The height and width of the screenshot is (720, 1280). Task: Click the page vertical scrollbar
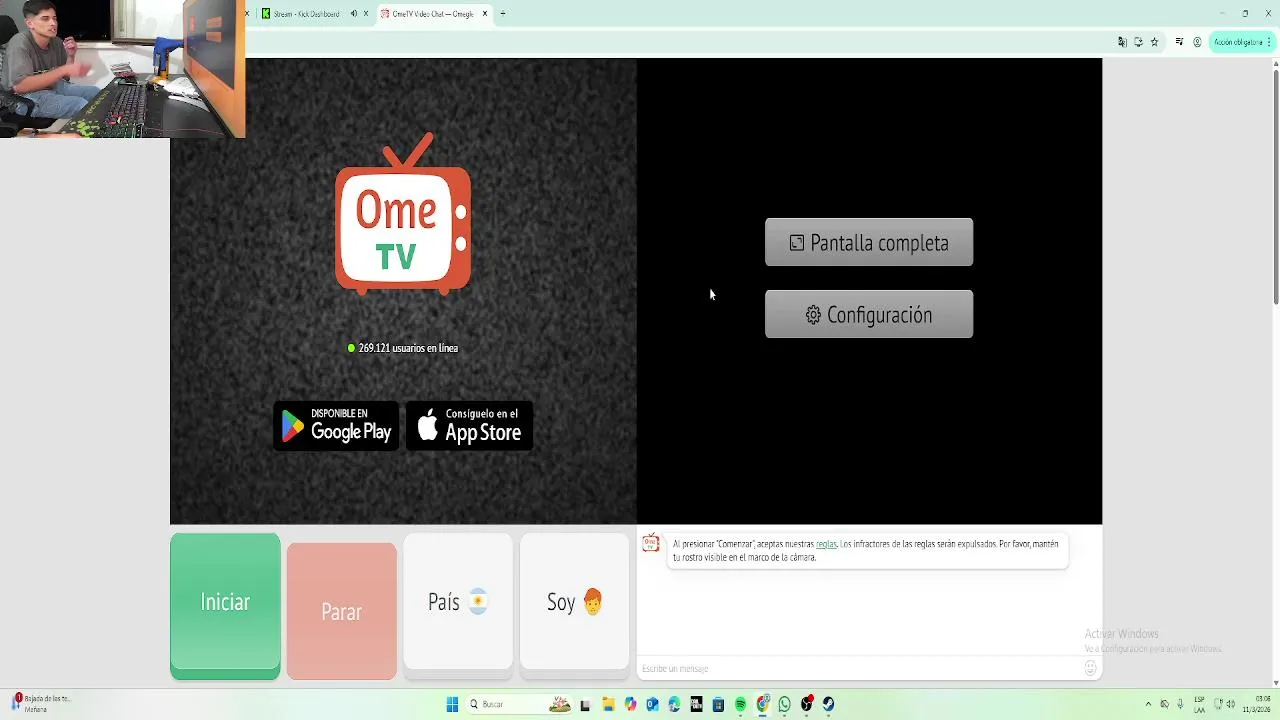tap(1275, 185)
